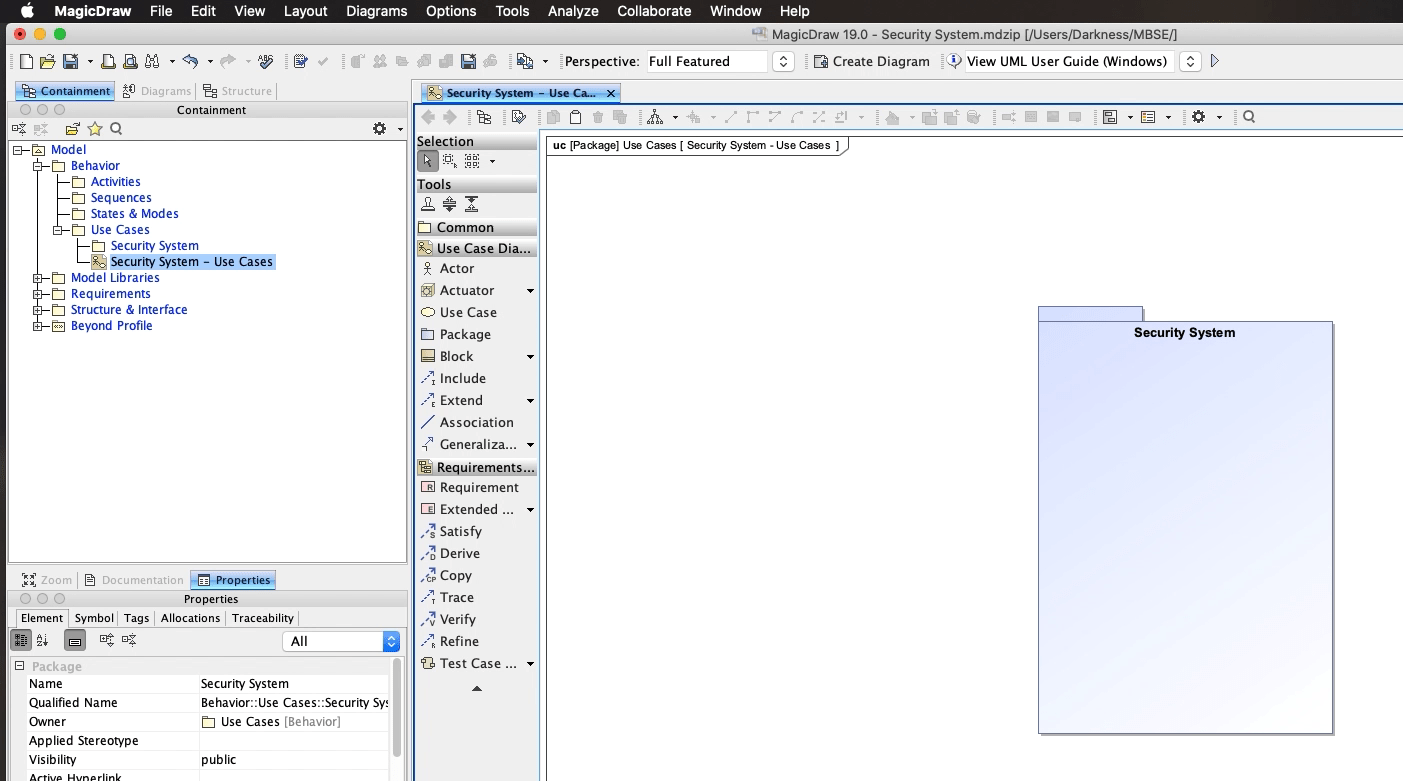Image resolution: width=1403 pixels, height=781 pixels.
Task: Toggle the description area button in Properties
Action: (75, 641)
